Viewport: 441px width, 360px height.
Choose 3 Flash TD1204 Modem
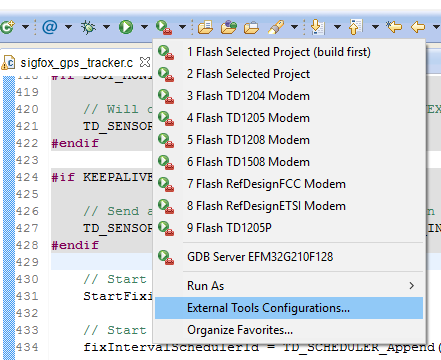(289, 96)
